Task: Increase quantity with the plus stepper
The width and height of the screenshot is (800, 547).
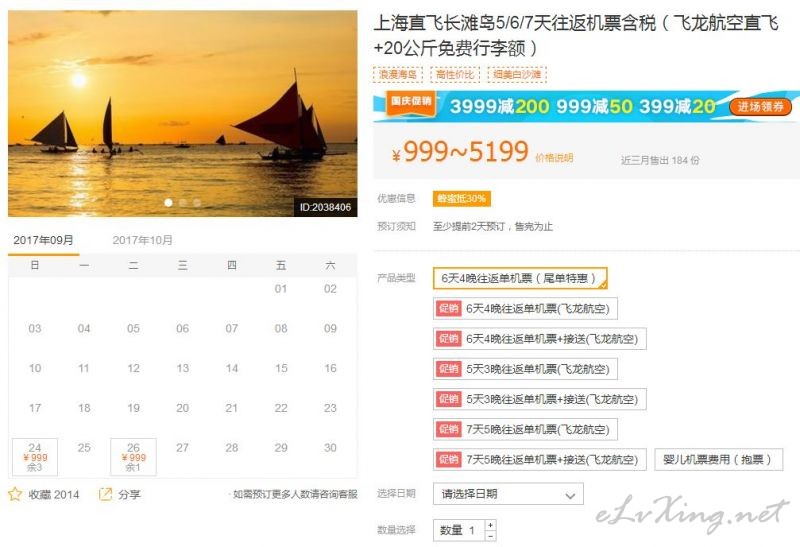Action: (x=490, y=525)
